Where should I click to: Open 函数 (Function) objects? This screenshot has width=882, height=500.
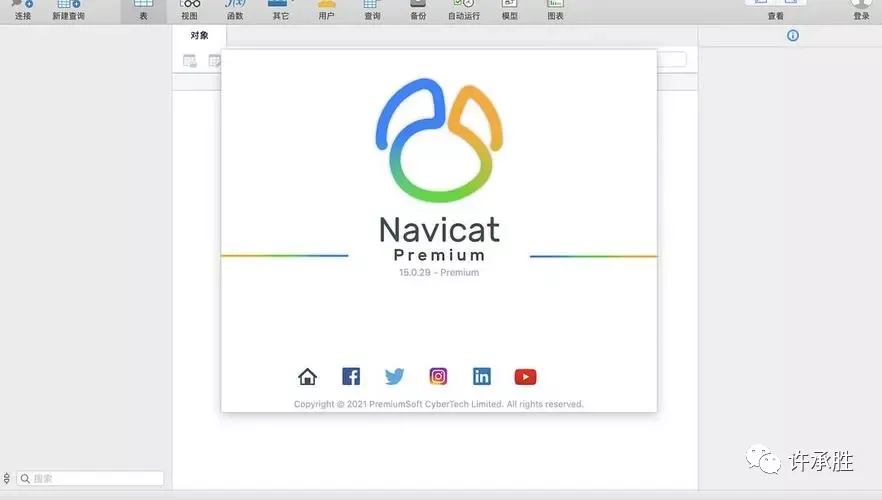(235, 10)
